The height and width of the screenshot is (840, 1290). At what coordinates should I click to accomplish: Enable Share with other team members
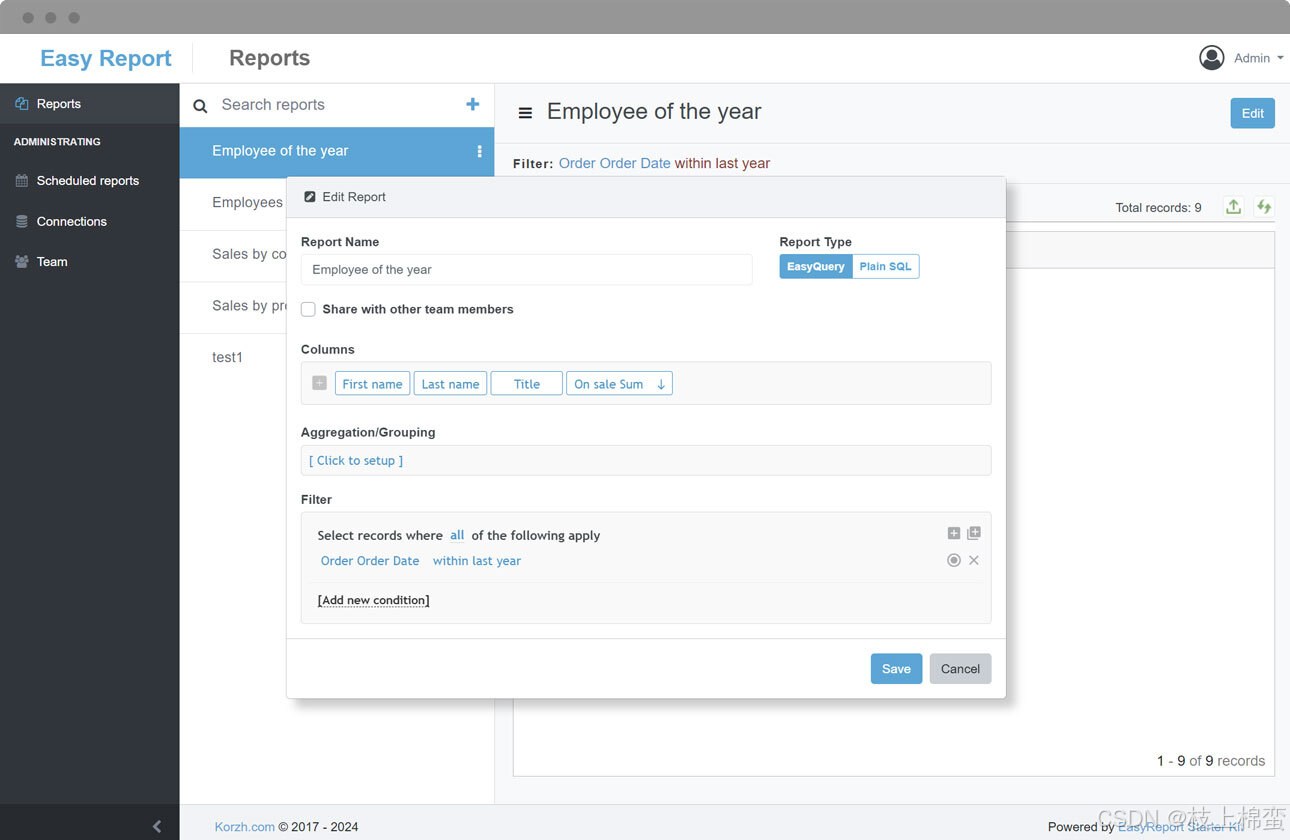(308, 310)
